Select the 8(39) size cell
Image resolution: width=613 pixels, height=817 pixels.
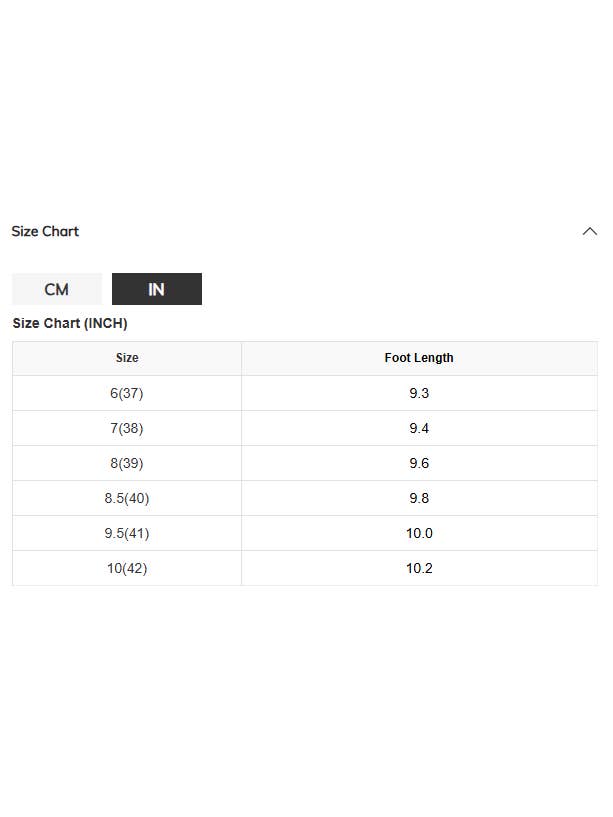coord(127,463)
